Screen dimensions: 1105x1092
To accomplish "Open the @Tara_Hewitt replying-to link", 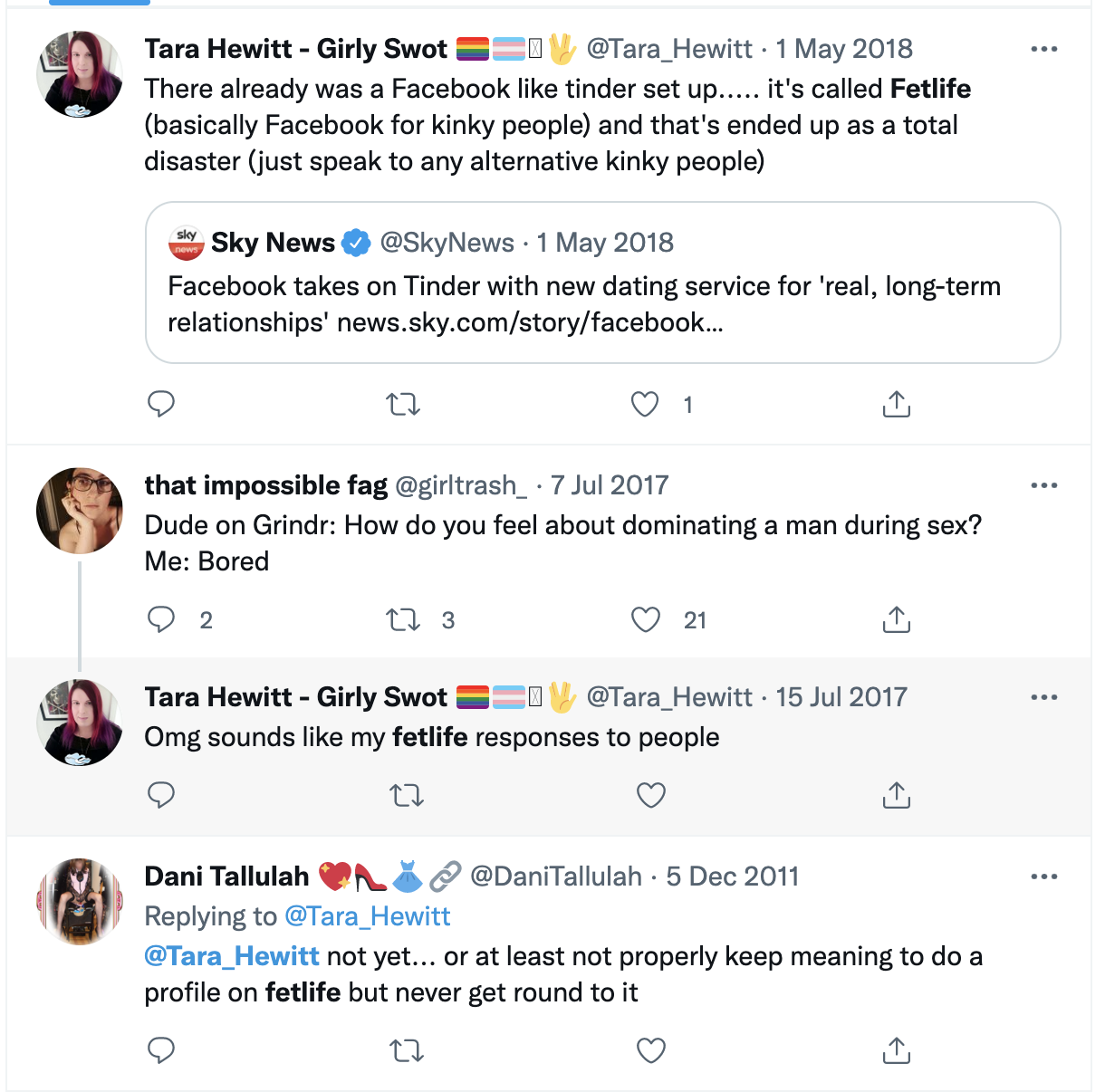I will coord(367,916).
